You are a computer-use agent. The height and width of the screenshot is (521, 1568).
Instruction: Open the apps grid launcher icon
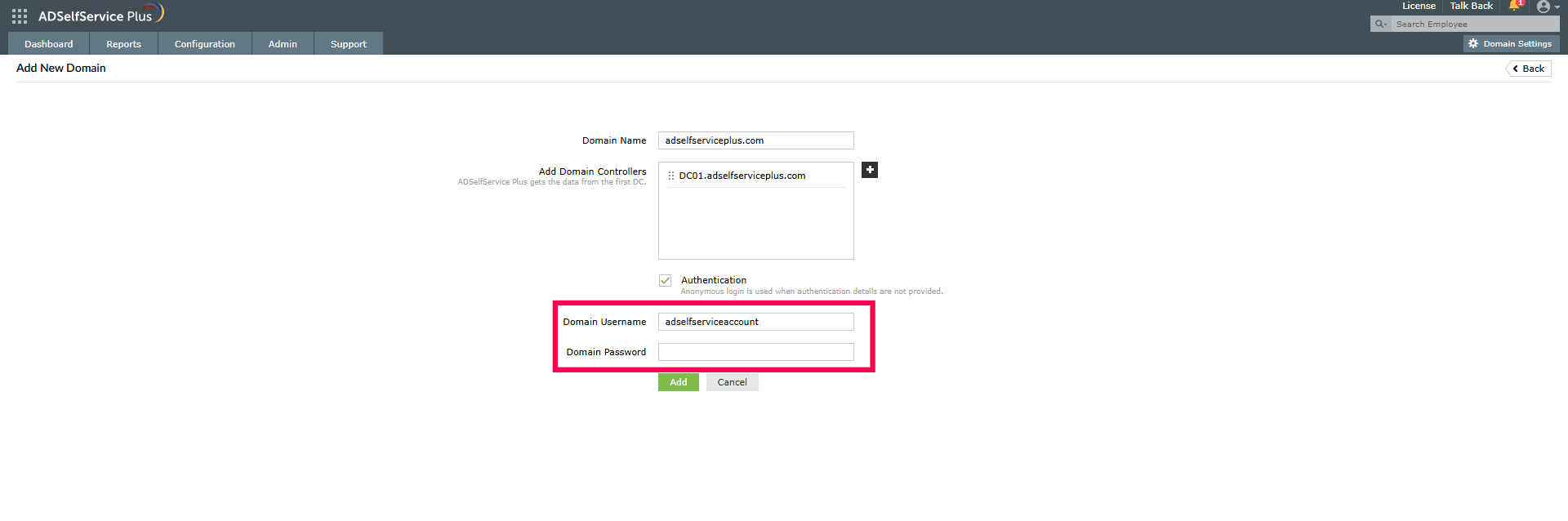coord(20,16)
